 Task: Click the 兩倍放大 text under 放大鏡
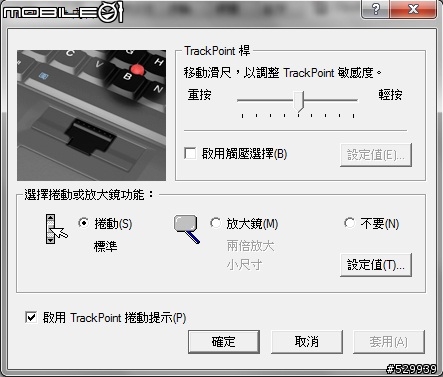250,246
